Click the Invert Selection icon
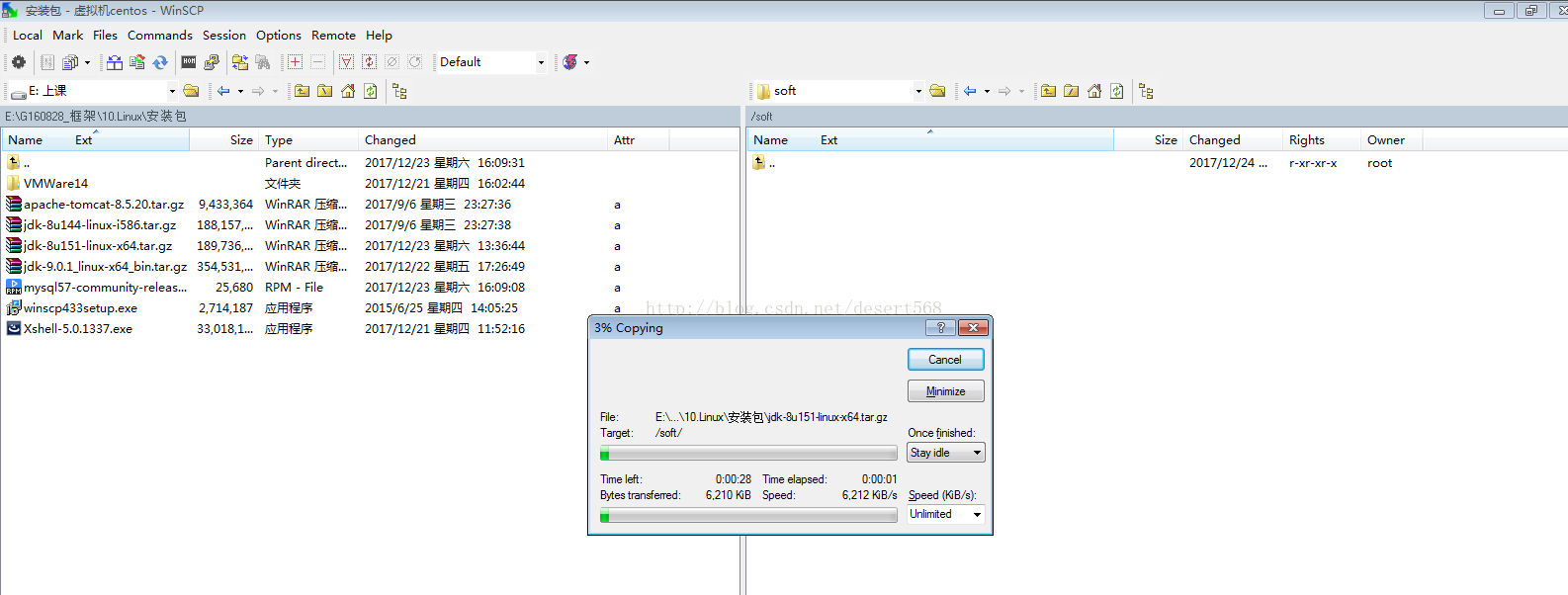Image resolution: width=1568 pixels, height=595 pixels. [370, 62]
